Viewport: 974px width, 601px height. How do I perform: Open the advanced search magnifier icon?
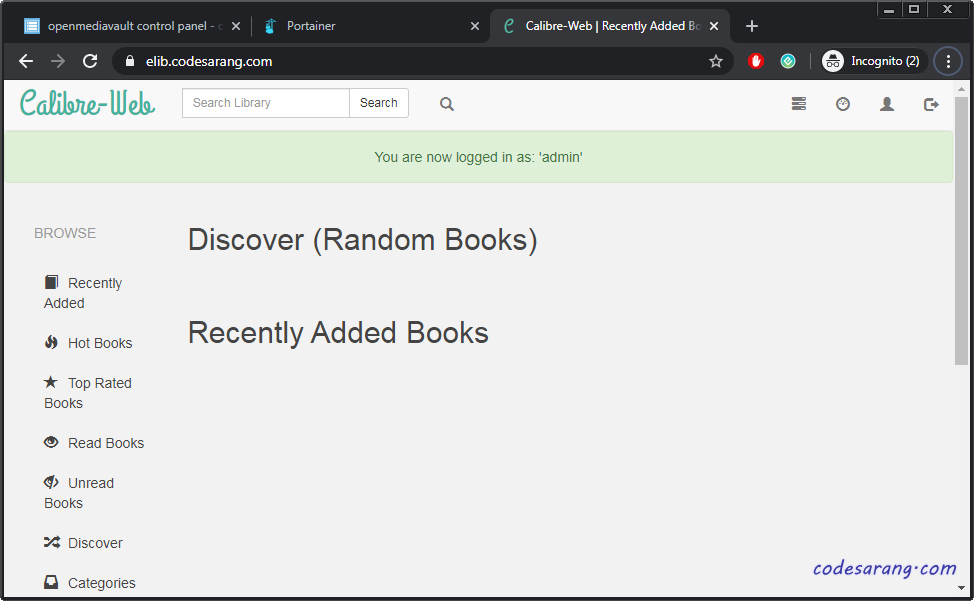[x=447, y=104]
